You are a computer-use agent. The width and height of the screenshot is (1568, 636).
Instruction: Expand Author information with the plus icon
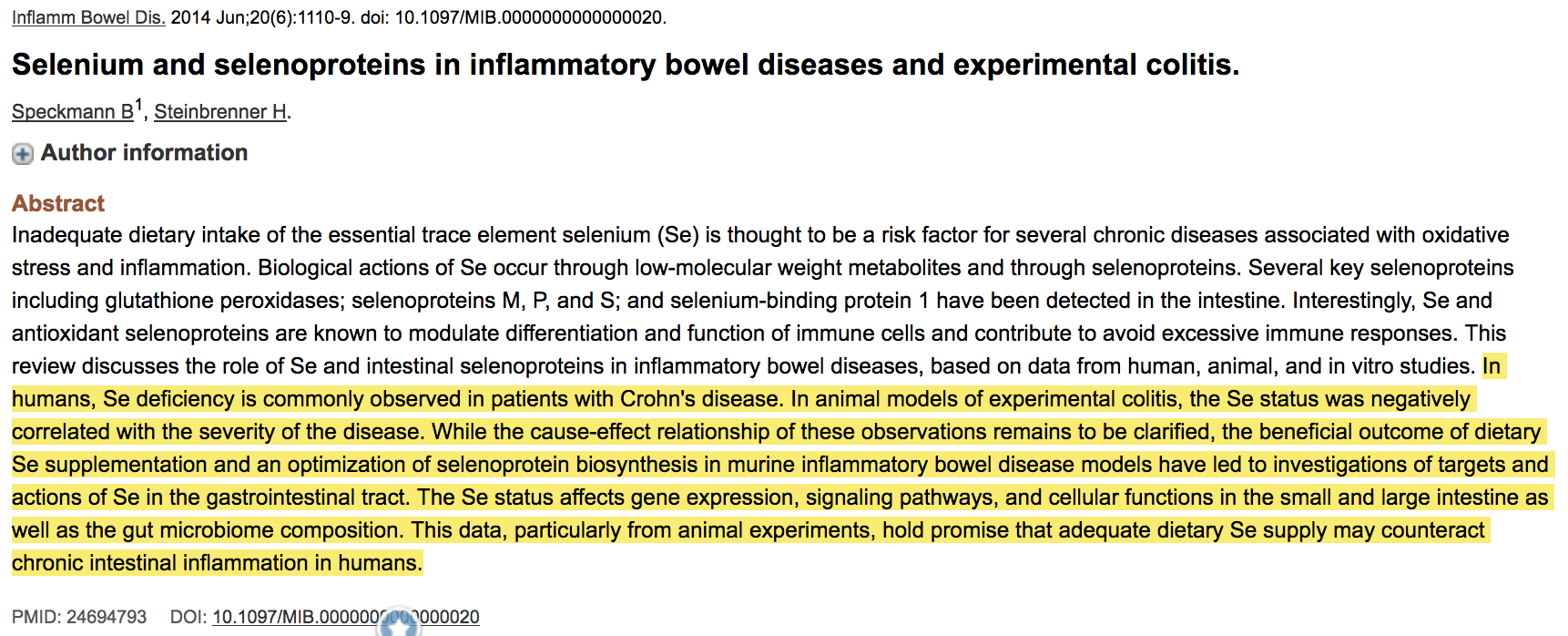click(x=23, y=154)
